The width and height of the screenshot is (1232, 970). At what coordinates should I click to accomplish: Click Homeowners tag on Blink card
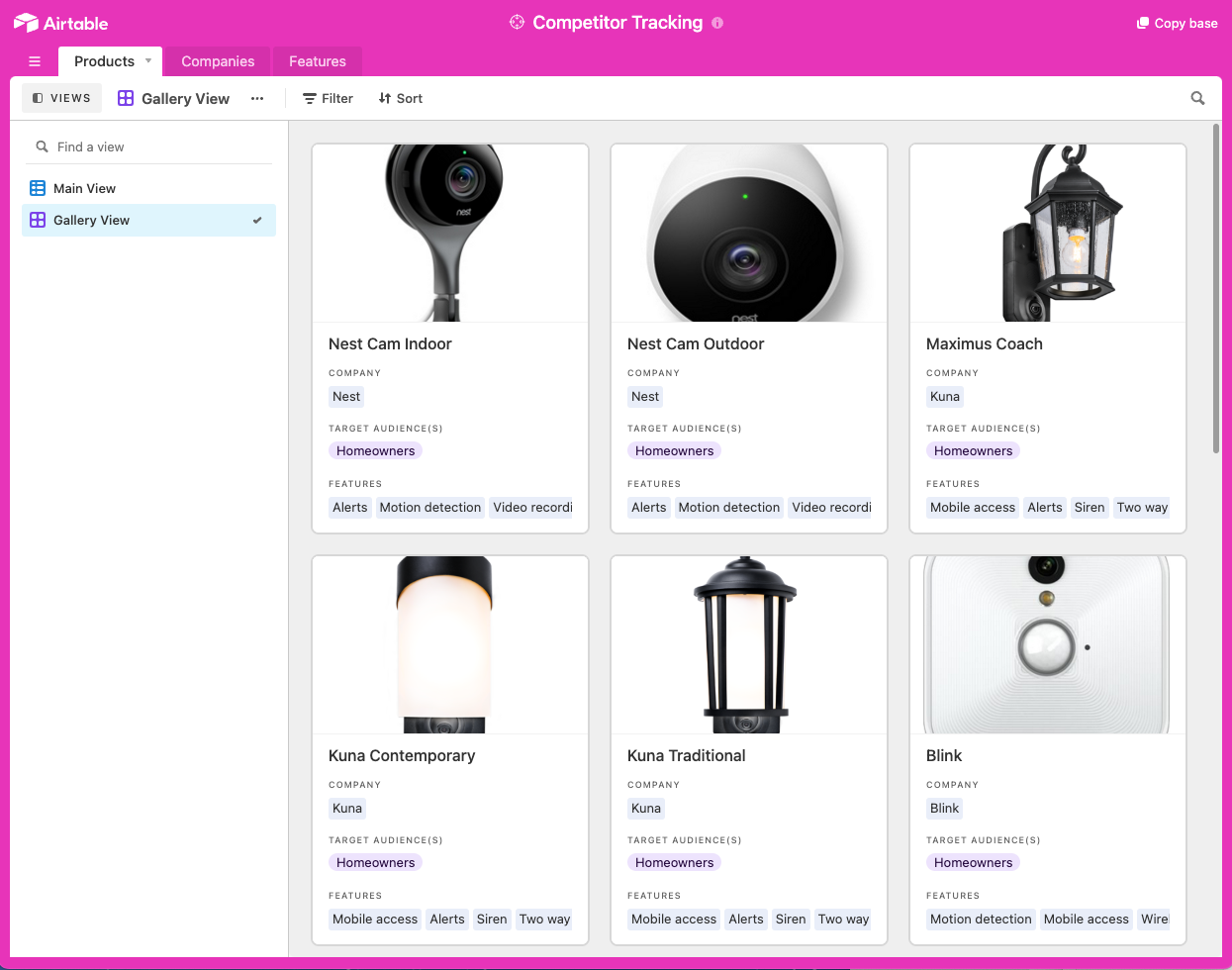click(974, 862)
